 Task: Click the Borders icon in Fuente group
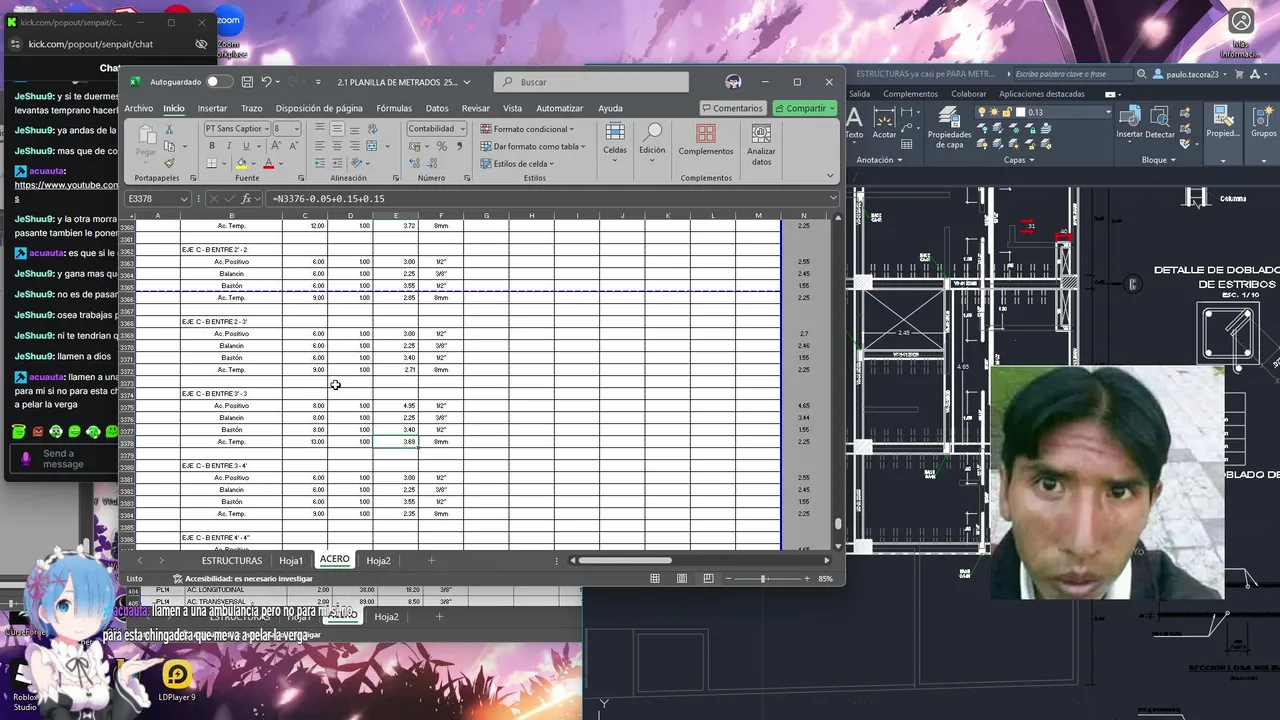point(213,163)
